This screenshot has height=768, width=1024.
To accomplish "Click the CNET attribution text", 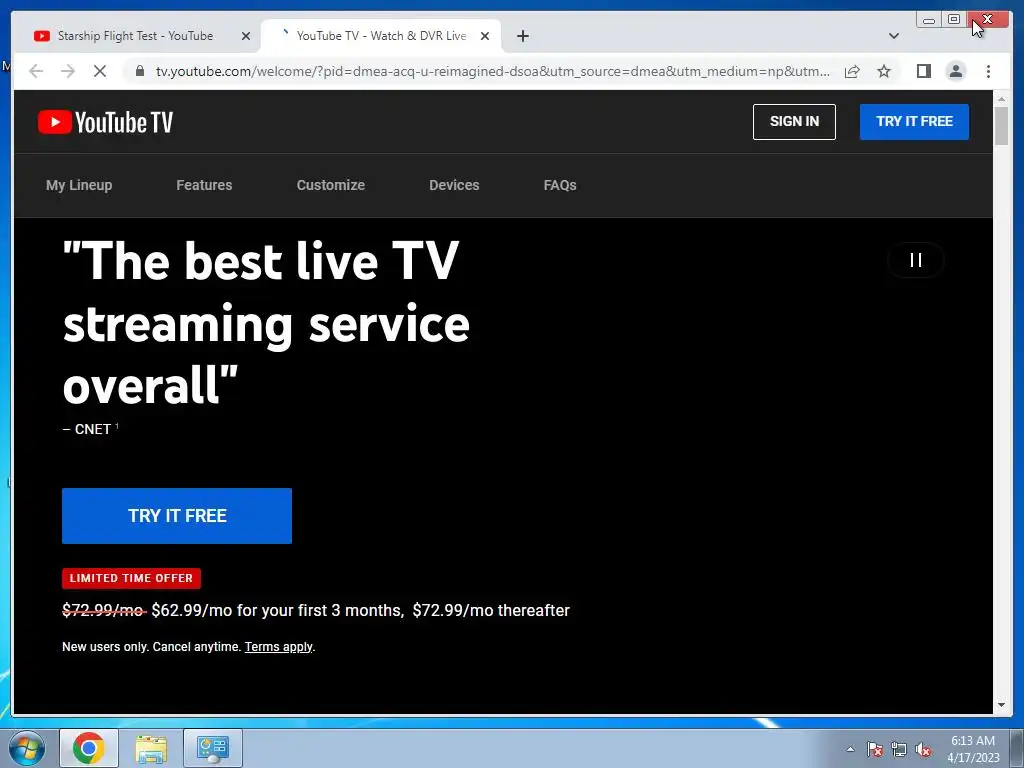I will tap(90, 429).
